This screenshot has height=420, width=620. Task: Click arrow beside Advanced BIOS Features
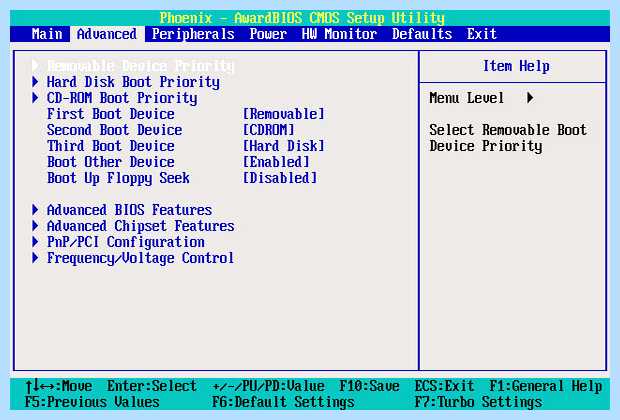[x=36, y=210]
